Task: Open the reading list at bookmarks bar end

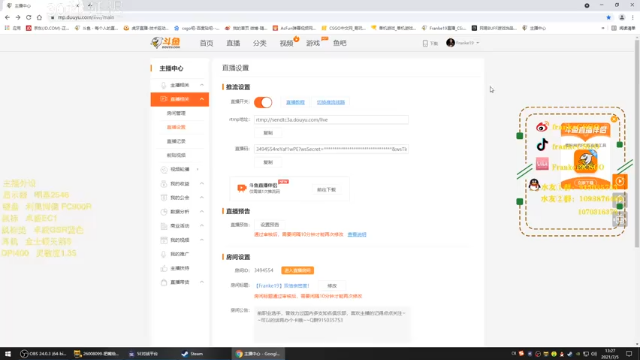Action: click(624, 28)
